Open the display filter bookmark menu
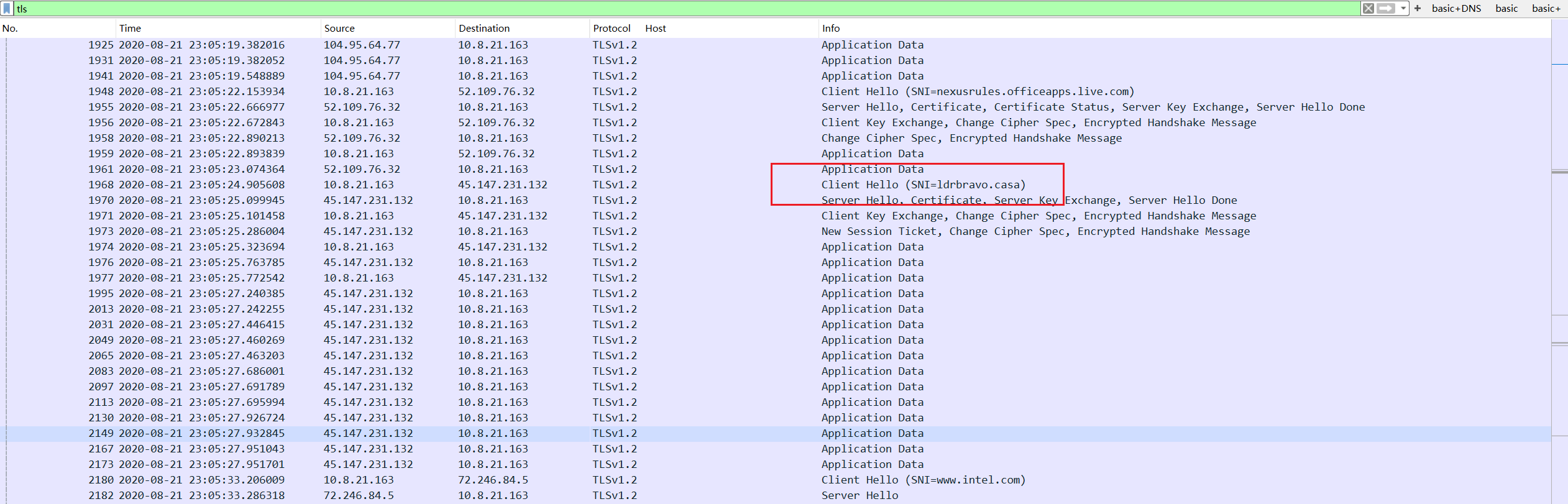1568x504 pixels. tap(7, 9)
